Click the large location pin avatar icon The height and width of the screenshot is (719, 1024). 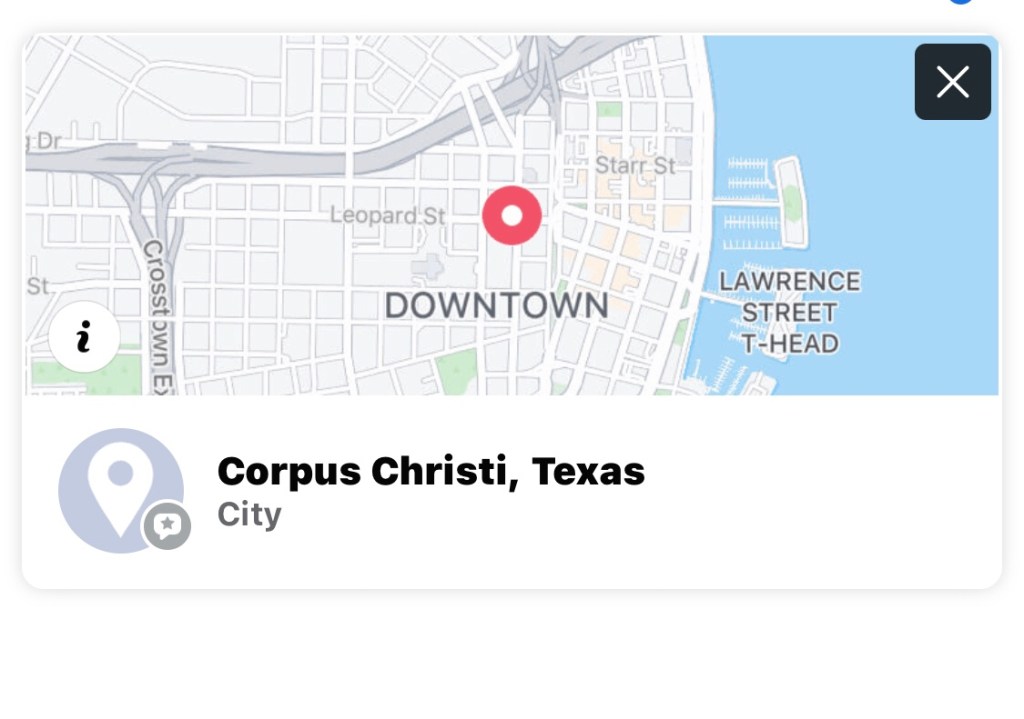pos(120,489)
